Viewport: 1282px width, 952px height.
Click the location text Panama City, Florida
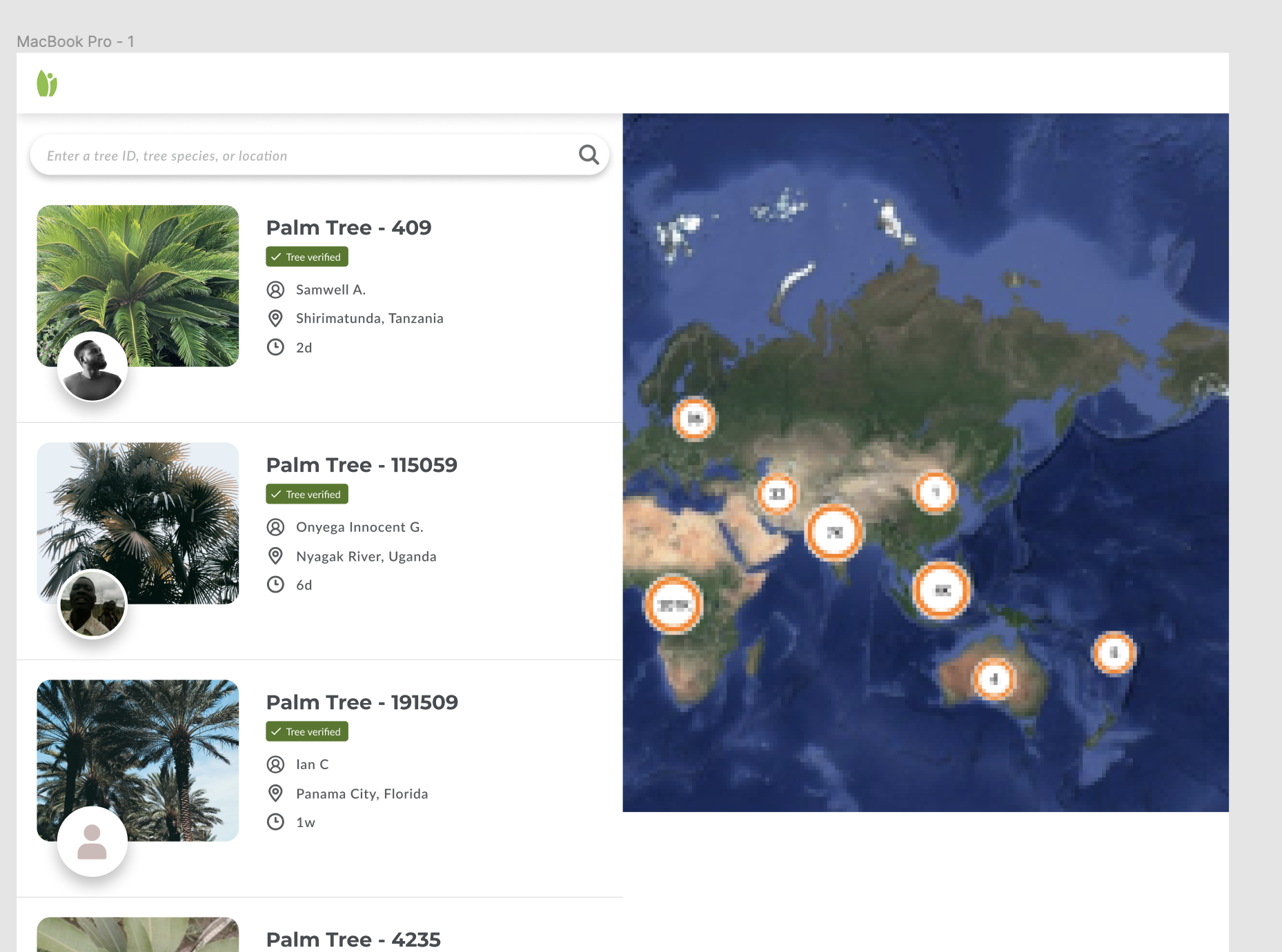[362, 793]
